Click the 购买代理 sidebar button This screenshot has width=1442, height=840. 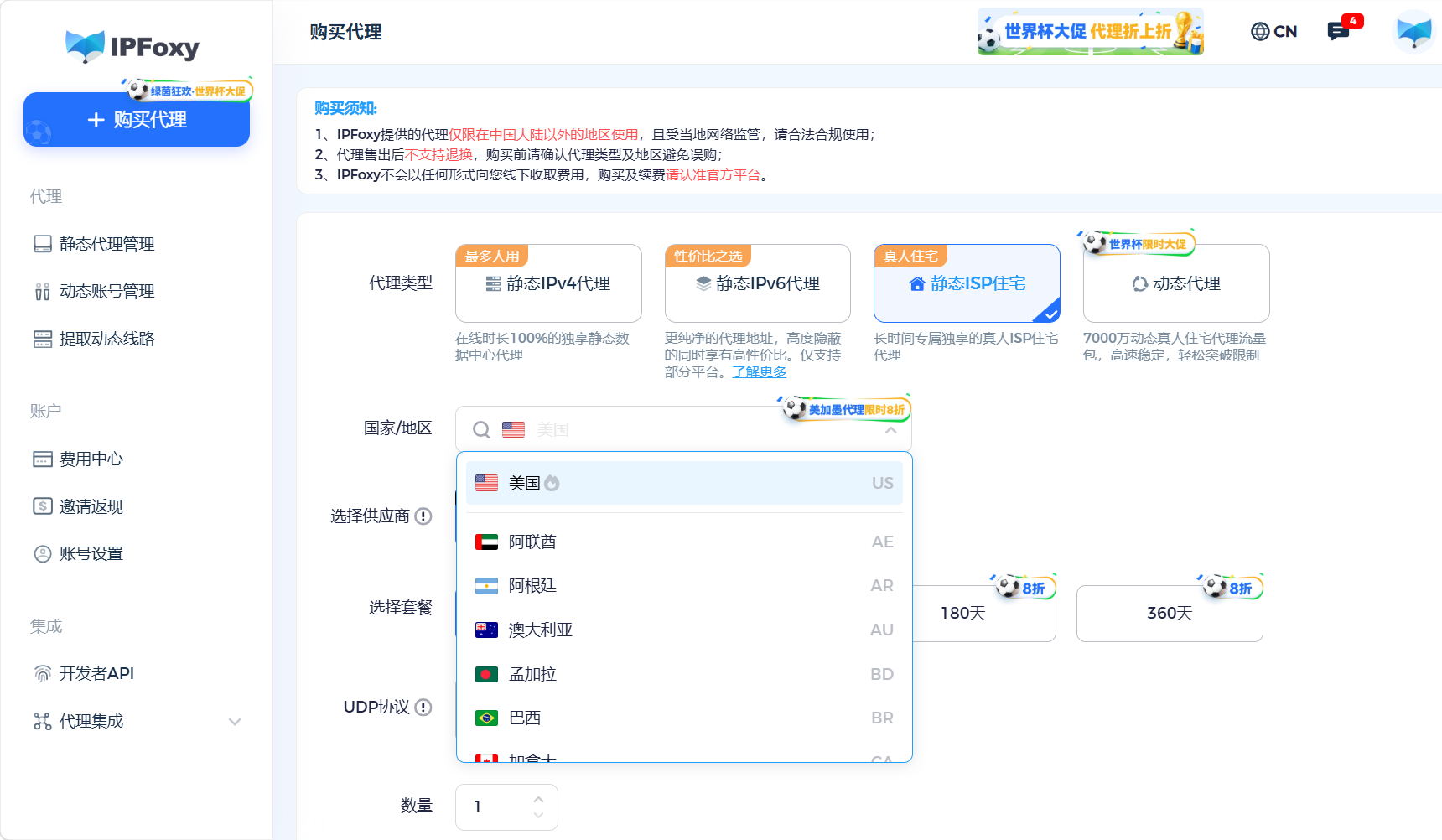tap(137, 119)
